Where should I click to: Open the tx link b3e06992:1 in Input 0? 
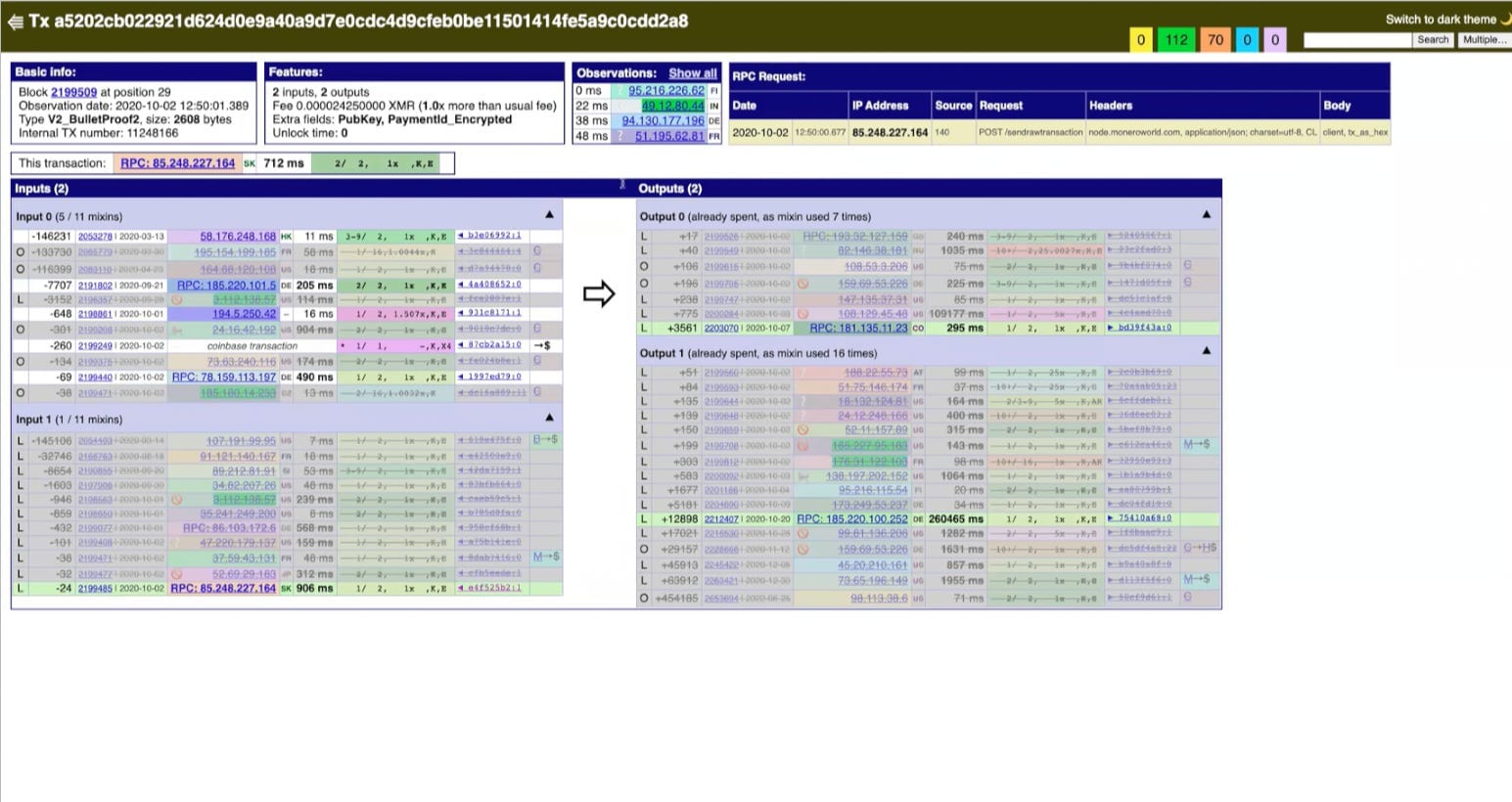coord(489,236)
